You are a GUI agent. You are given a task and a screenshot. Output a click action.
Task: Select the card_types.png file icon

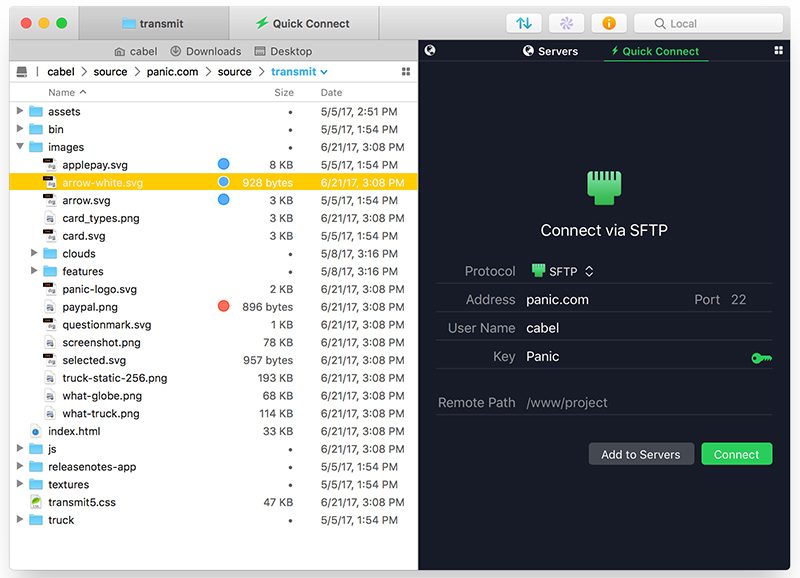(x=49, y=218)
